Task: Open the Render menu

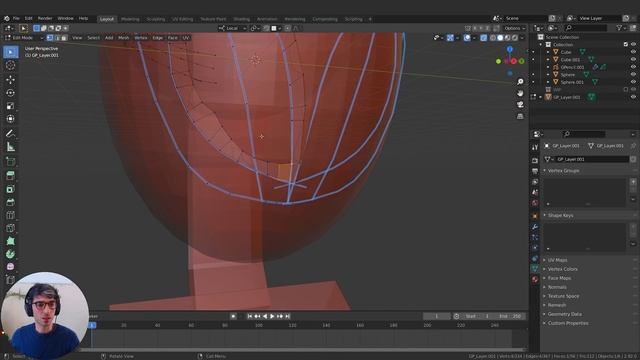Action: 45,18
